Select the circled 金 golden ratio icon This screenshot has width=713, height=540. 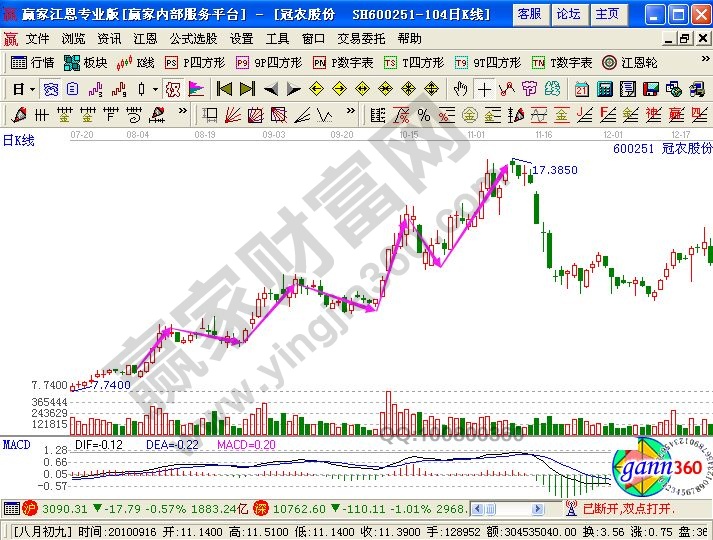[470, 115]
